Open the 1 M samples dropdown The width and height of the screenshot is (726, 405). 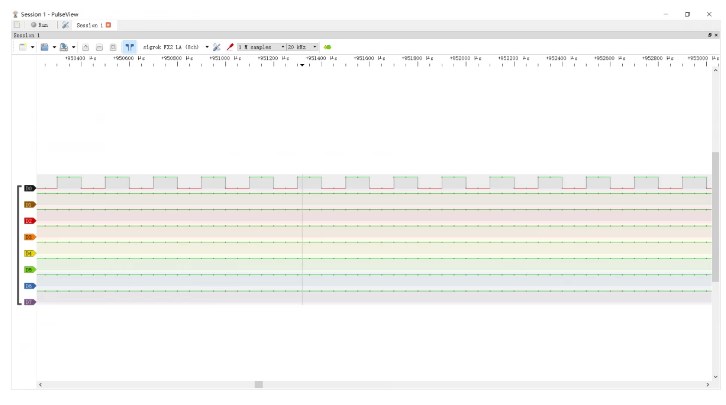(261, 47)
